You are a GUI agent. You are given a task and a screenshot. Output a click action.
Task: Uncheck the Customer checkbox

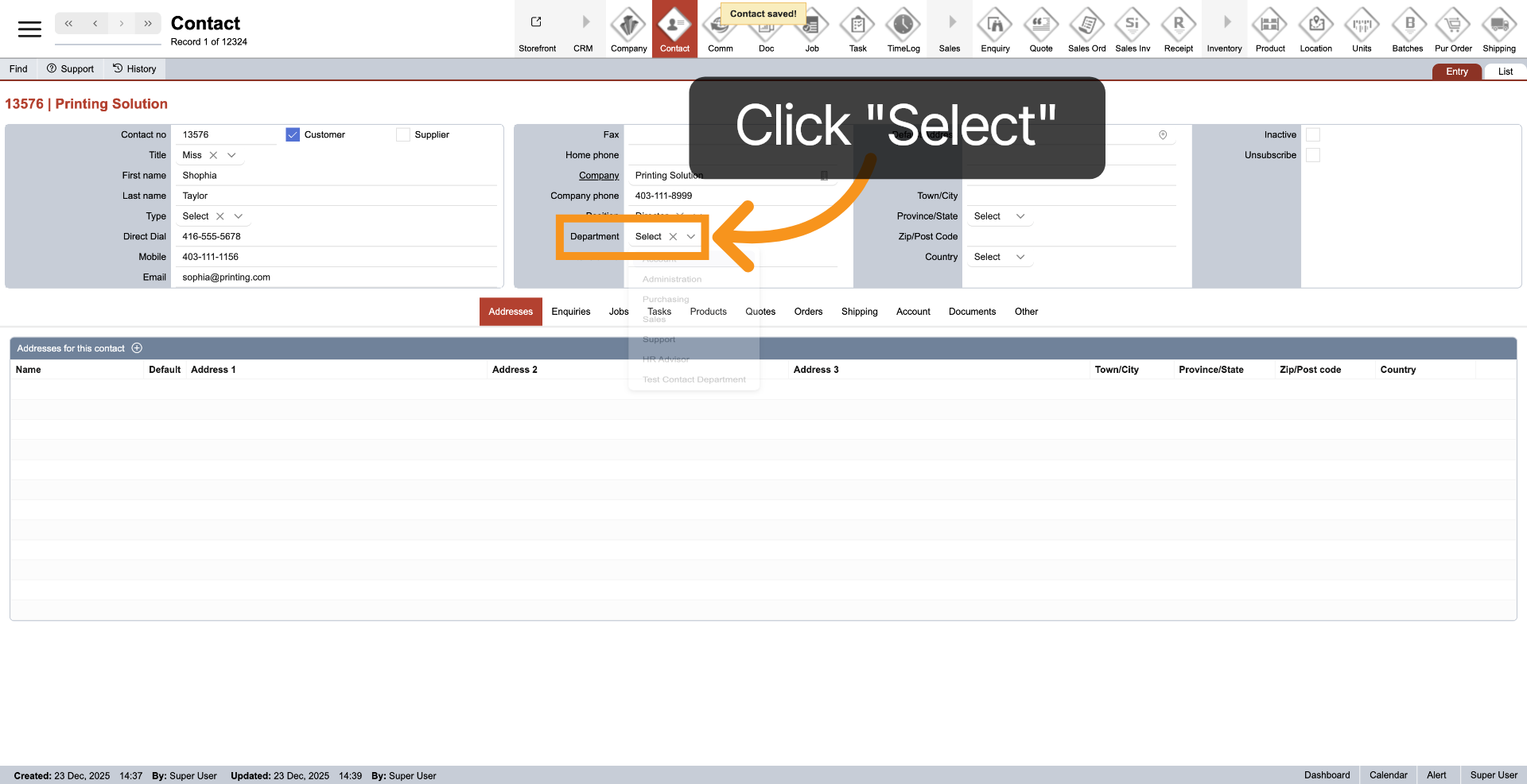293,135
